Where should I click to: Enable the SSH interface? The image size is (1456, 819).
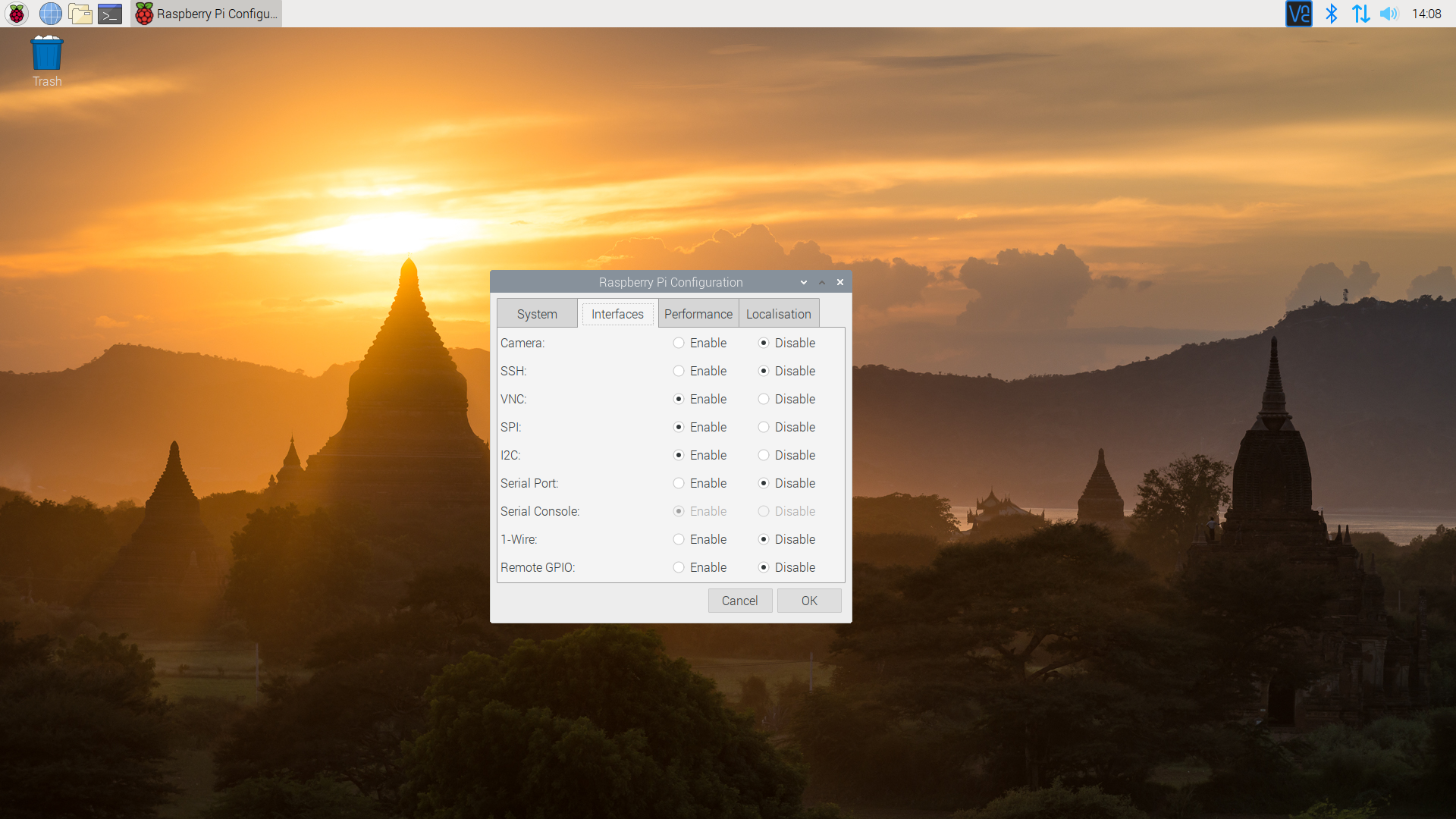tap(679, 371)
